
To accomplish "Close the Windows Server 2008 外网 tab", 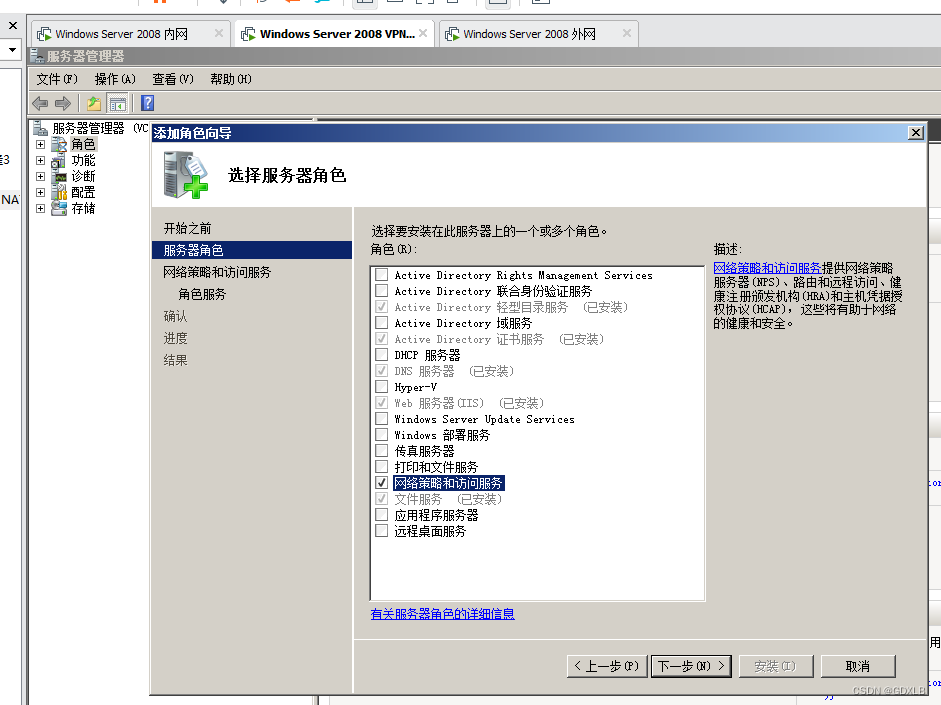I will [627, 34].
